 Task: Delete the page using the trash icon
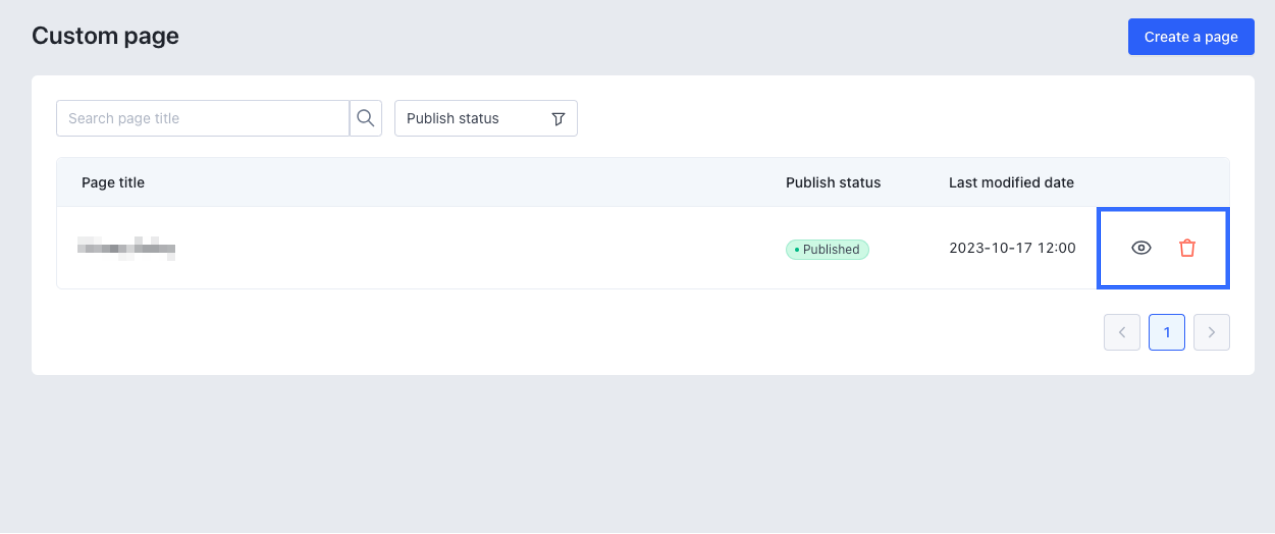tap(1187, 248)
